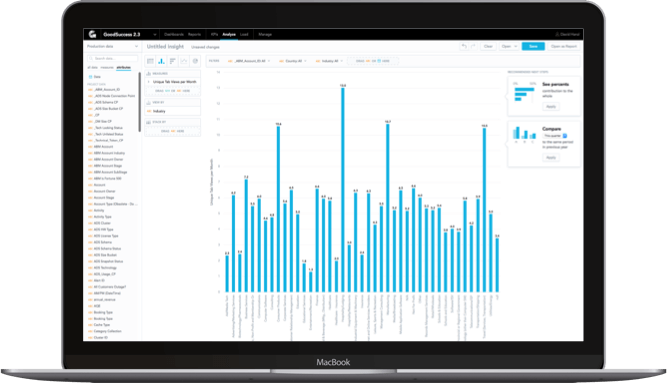Open the _ABM_Account_ID filter dropdown
This screenshot has width=668, height=383.
point(249,61)
